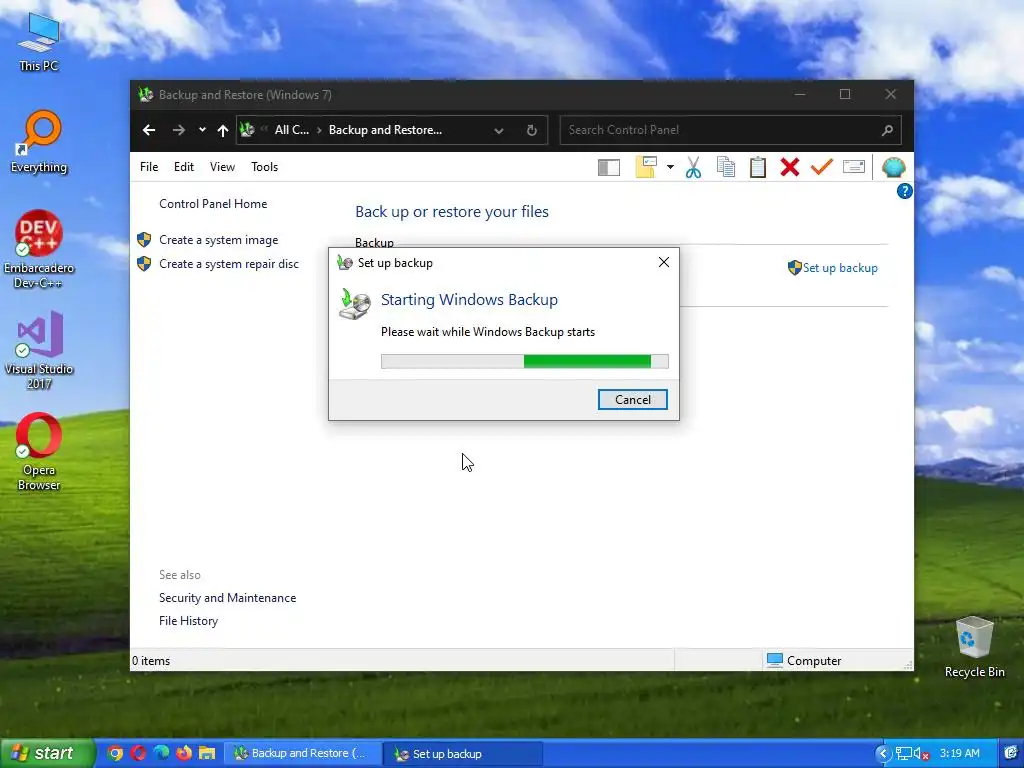1024x768 pixels.
Task: Open Classic Shell settings shell icon
Action: click(893, 167)
